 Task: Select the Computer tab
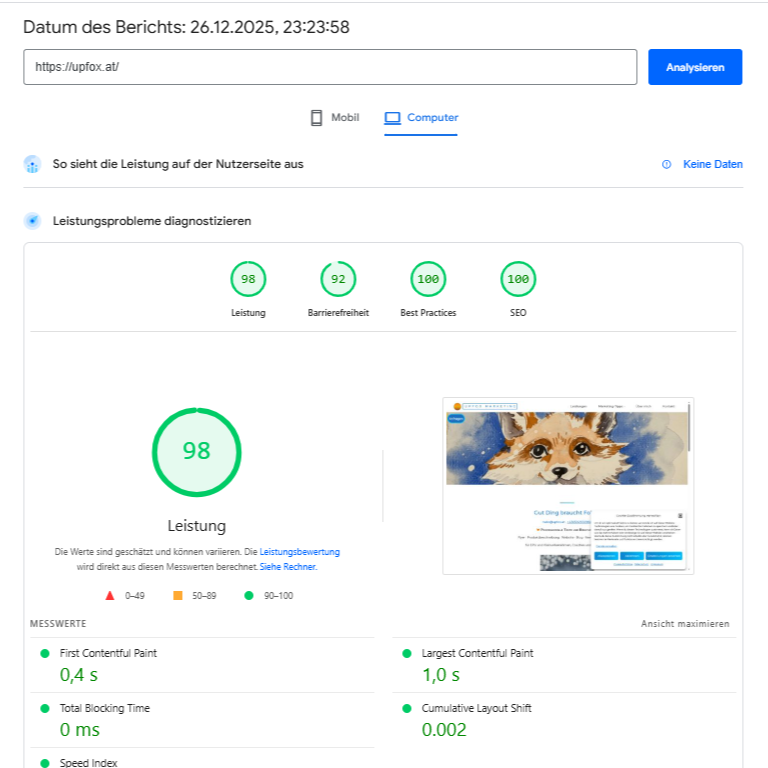[x=421, y=118]
